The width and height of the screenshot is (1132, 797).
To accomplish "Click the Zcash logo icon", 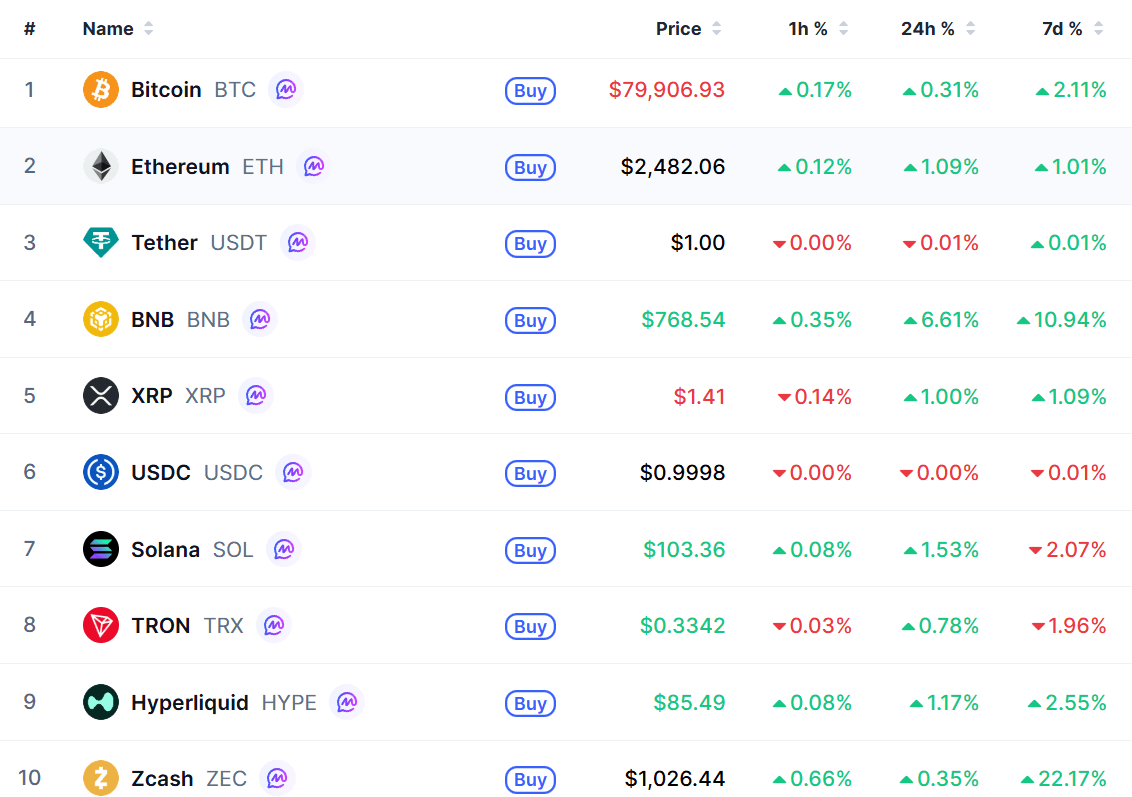I will tap(100, 778).
